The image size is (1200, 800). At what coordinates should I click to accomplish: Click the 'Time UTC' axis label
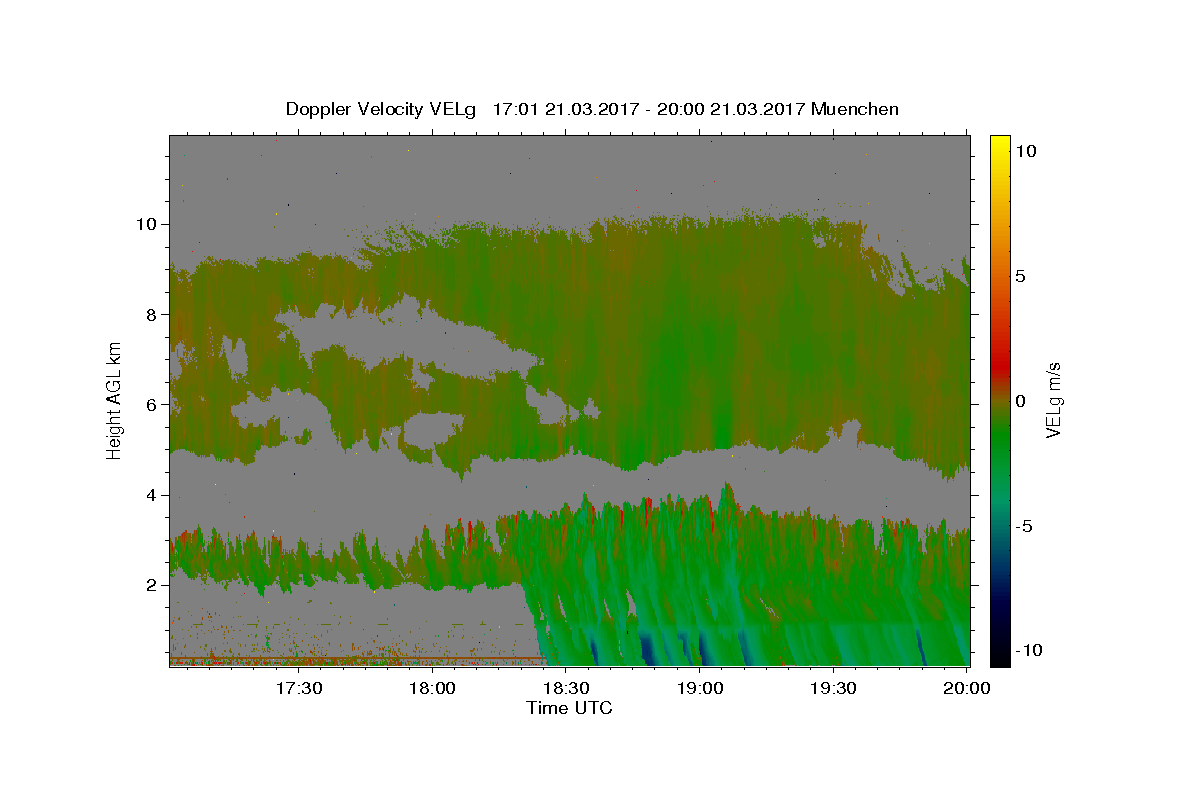[569, 708]
